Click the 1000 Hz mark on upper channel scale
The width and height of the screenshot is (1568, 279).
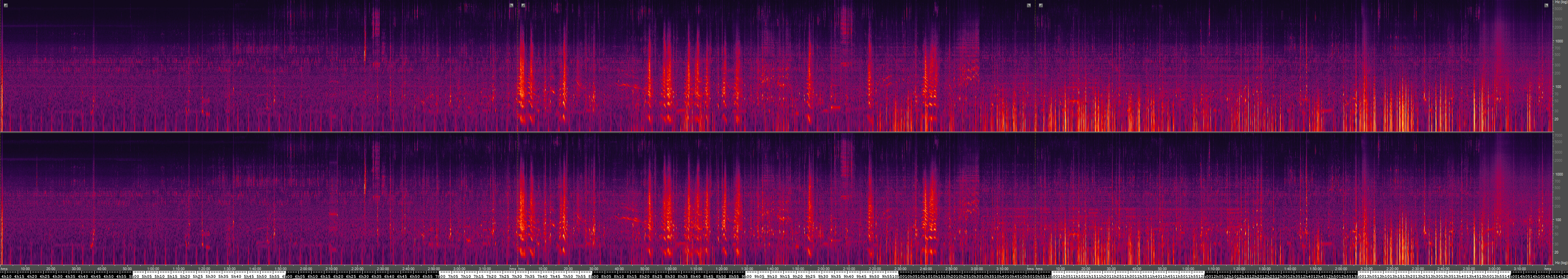(x=1558, y=41)
